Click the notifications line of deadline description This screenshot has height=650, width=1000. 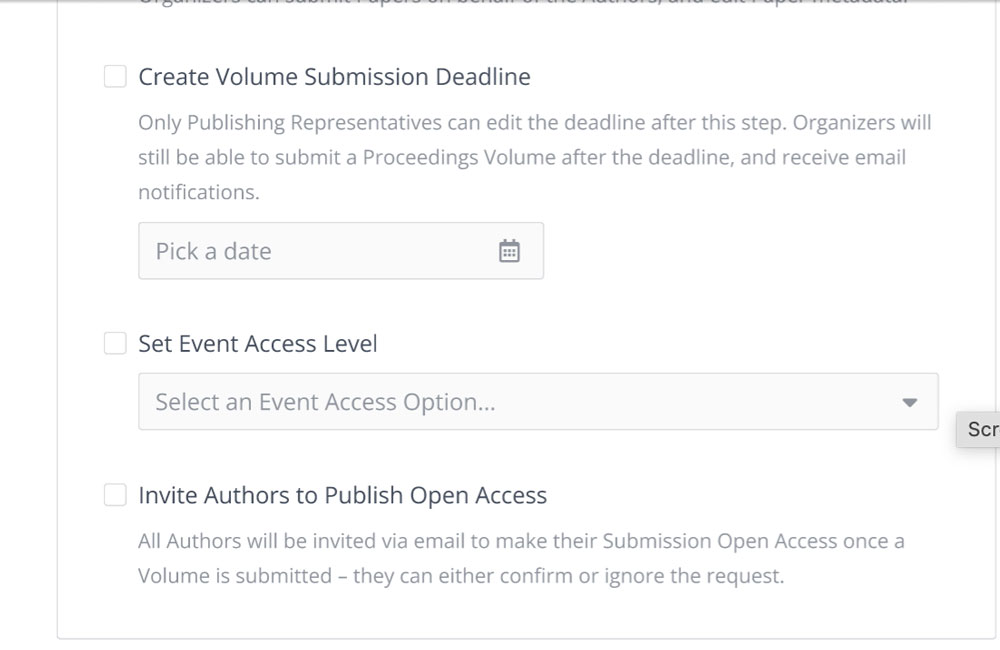(199, 192)
